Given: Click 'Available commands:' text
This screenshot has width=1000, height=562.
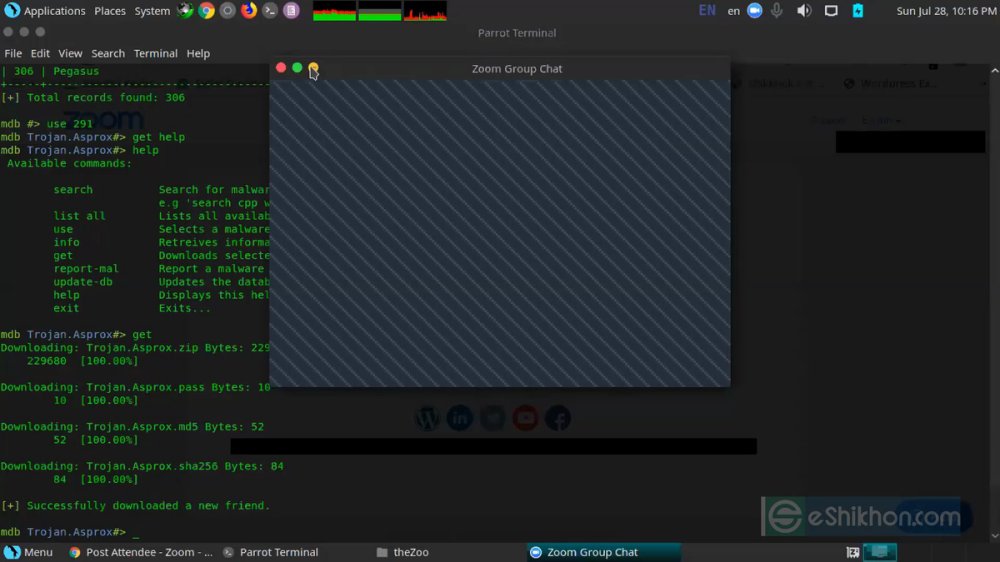Looking at the screenshot, I should tap(70, 163).
